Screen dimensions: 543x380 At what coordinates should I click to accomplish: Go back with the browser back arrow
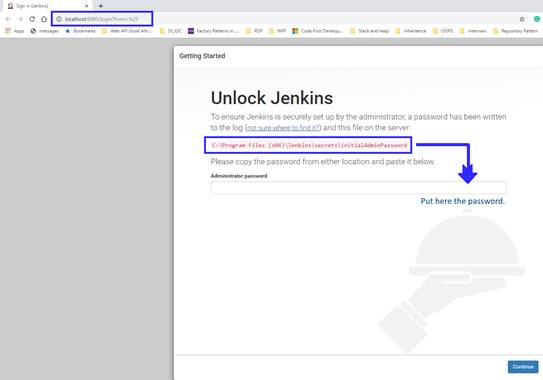coord(8,19)
